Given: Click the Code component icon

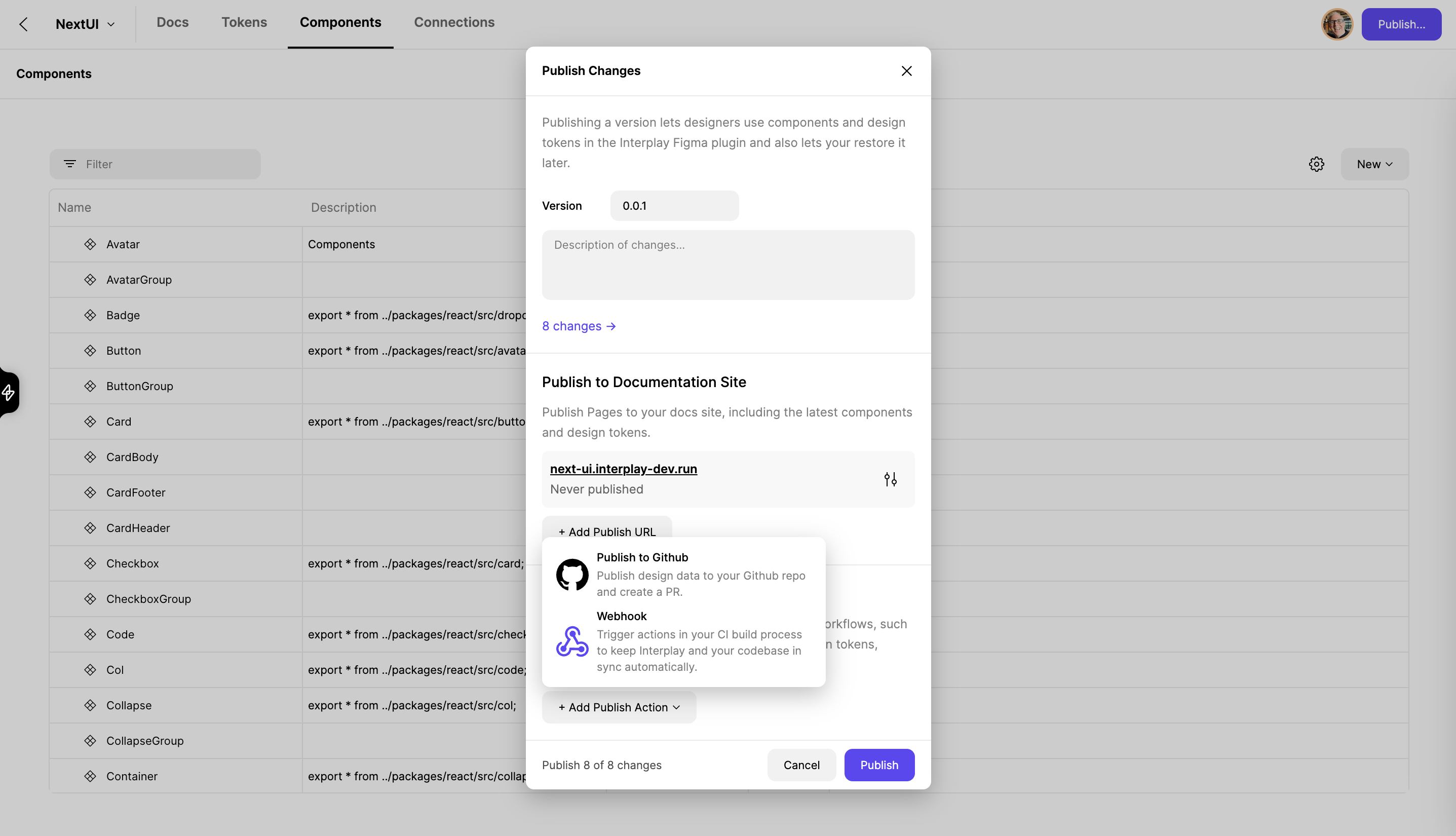Looking at the screenshot, I should 90,634.
